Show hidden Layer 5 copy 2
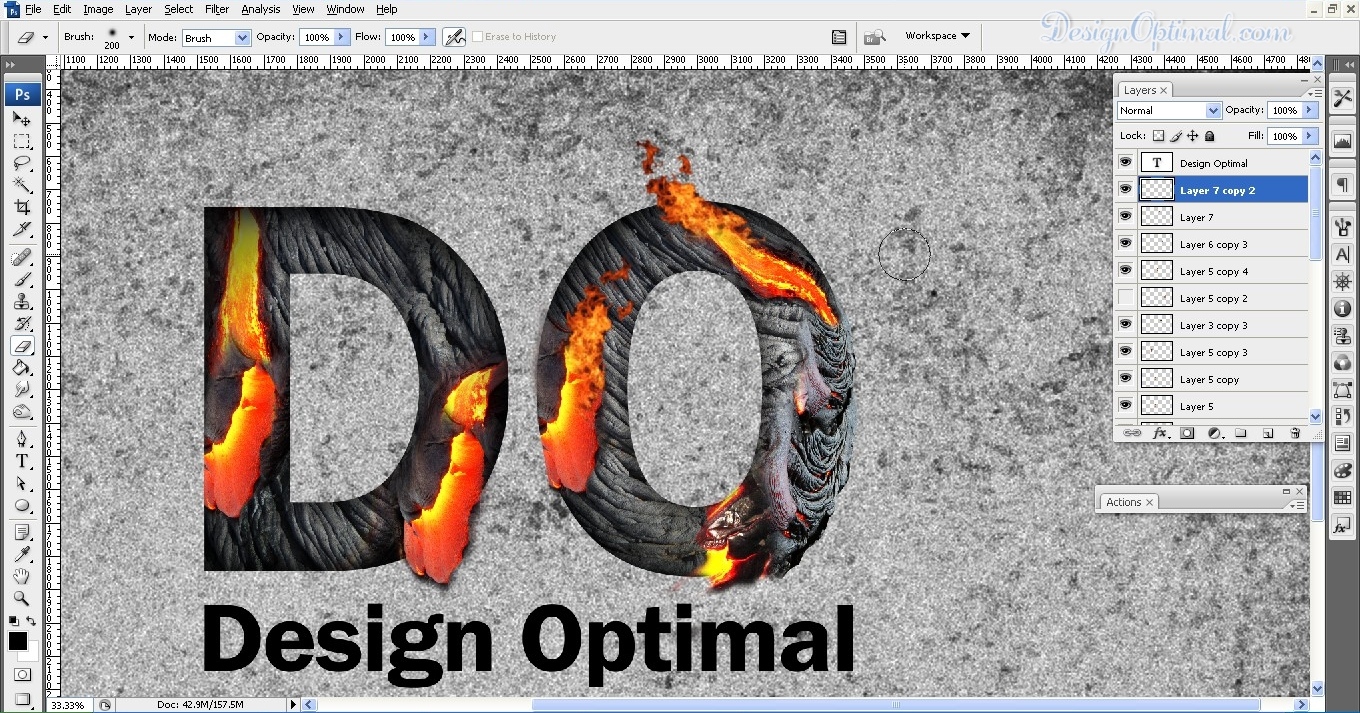The width and height of the screenshot is (1360, 713). point(1126,298)
